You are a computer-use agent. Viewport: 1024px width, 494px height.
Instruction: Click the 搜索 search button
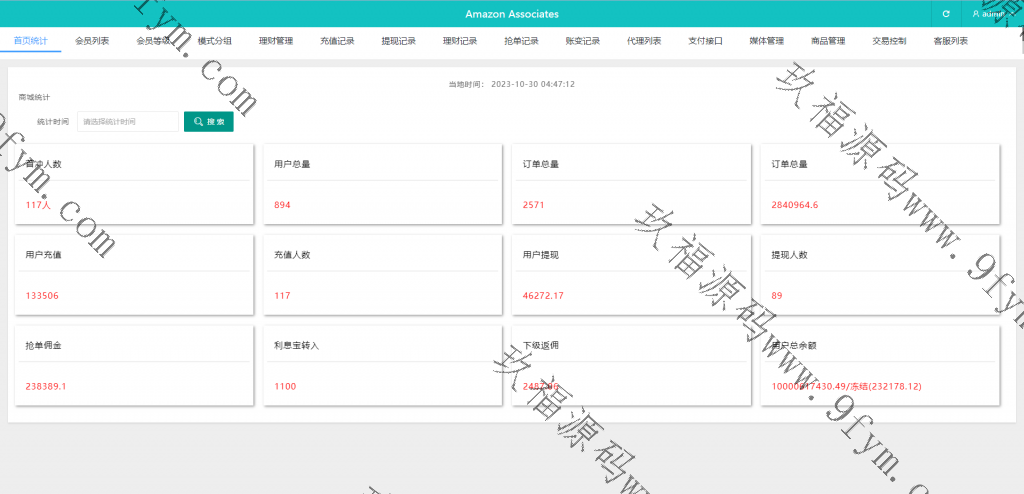point(209,121)
